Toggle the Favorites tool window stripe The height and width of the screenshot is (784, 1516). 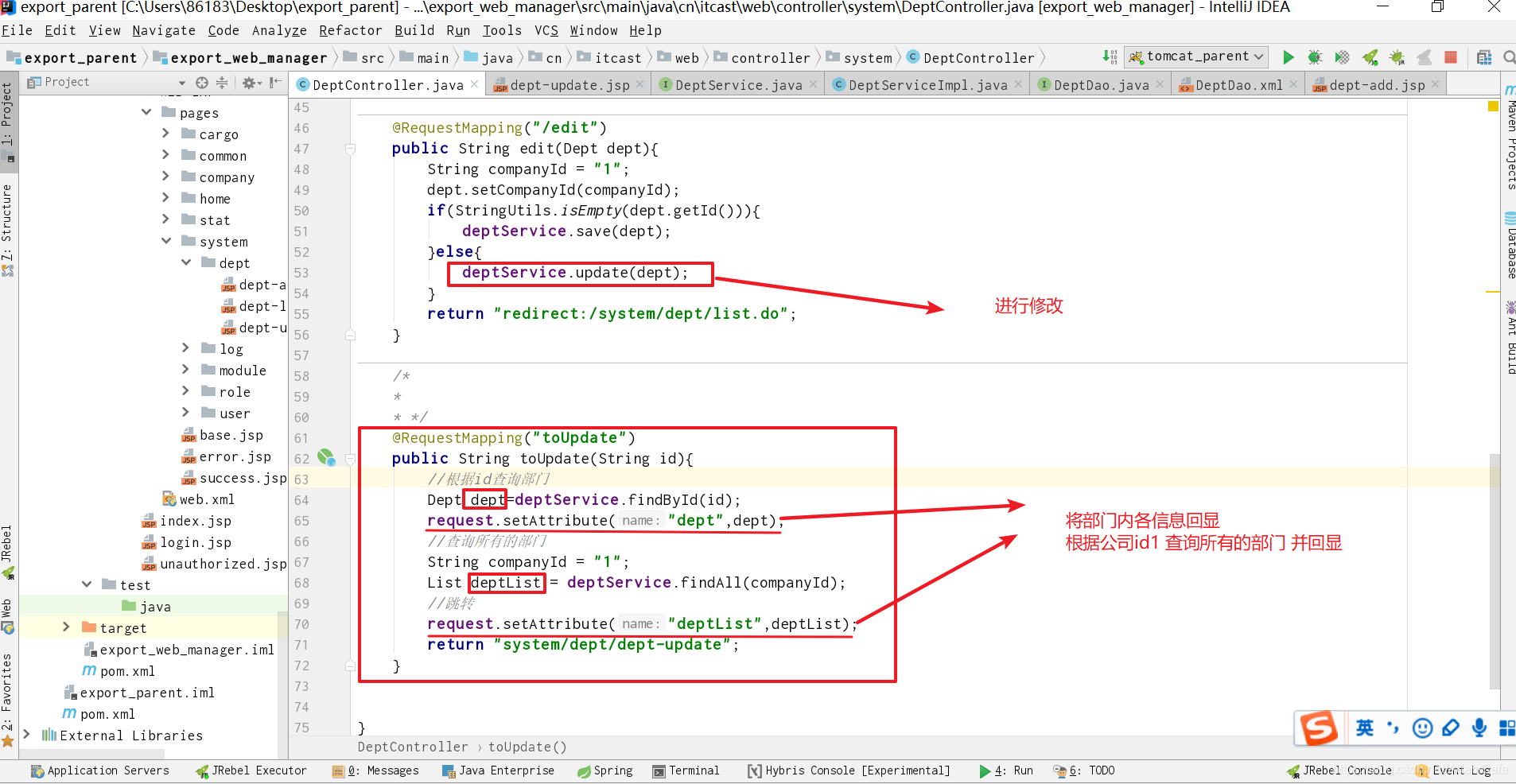pyautogui.click(x=7, y=700)
